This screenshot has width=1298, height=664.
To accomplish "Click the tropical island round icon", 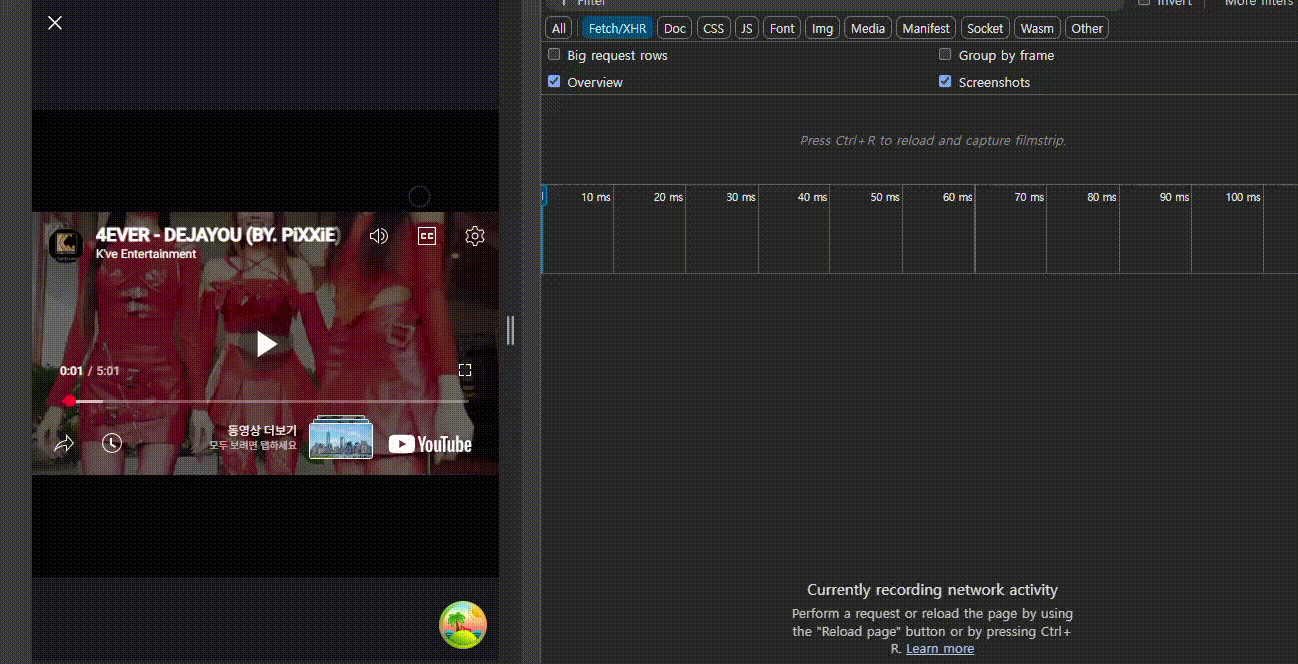I will tap(463, 625).
